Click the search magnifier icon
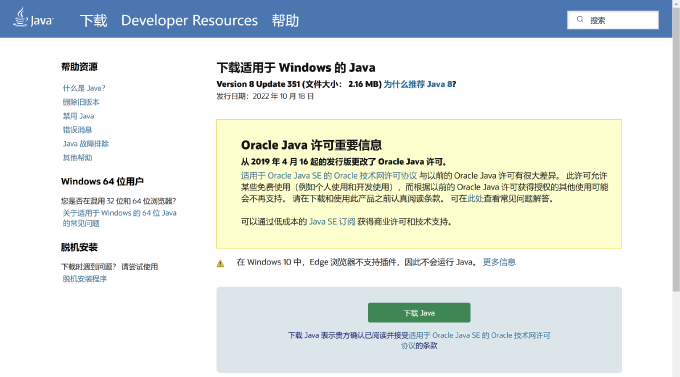 coord(580,20)
